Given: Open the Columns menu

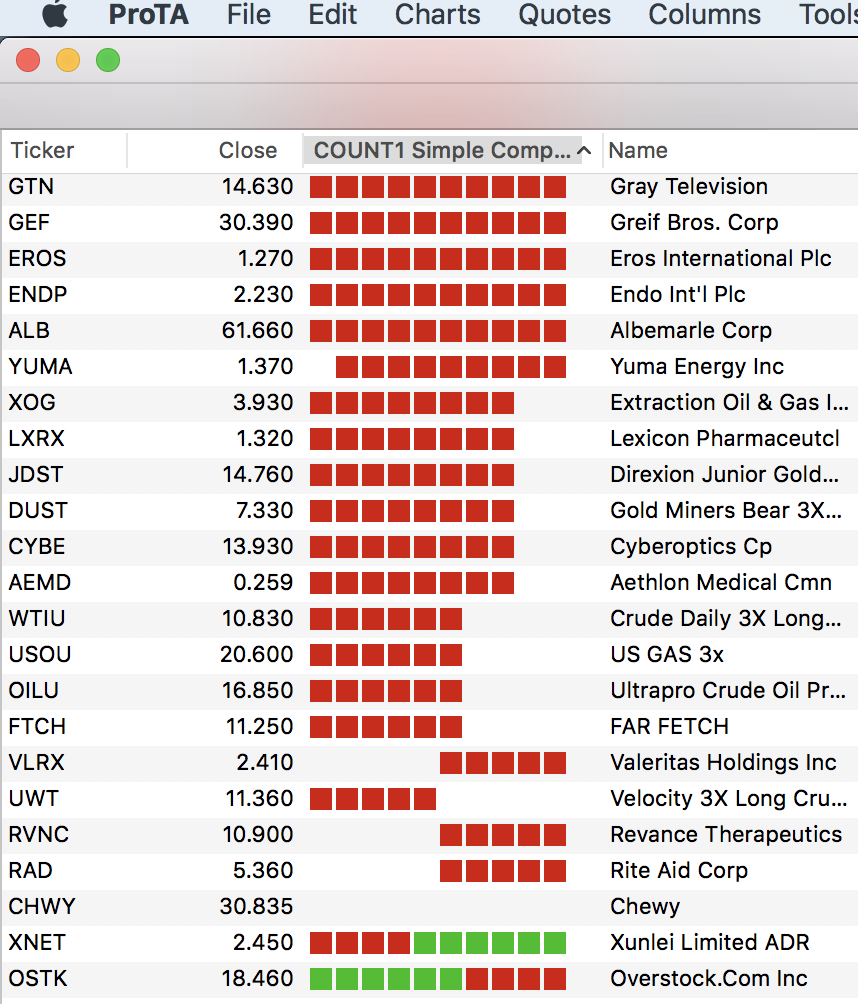Looking at the screenshot, I should click(x=704, y=14).
